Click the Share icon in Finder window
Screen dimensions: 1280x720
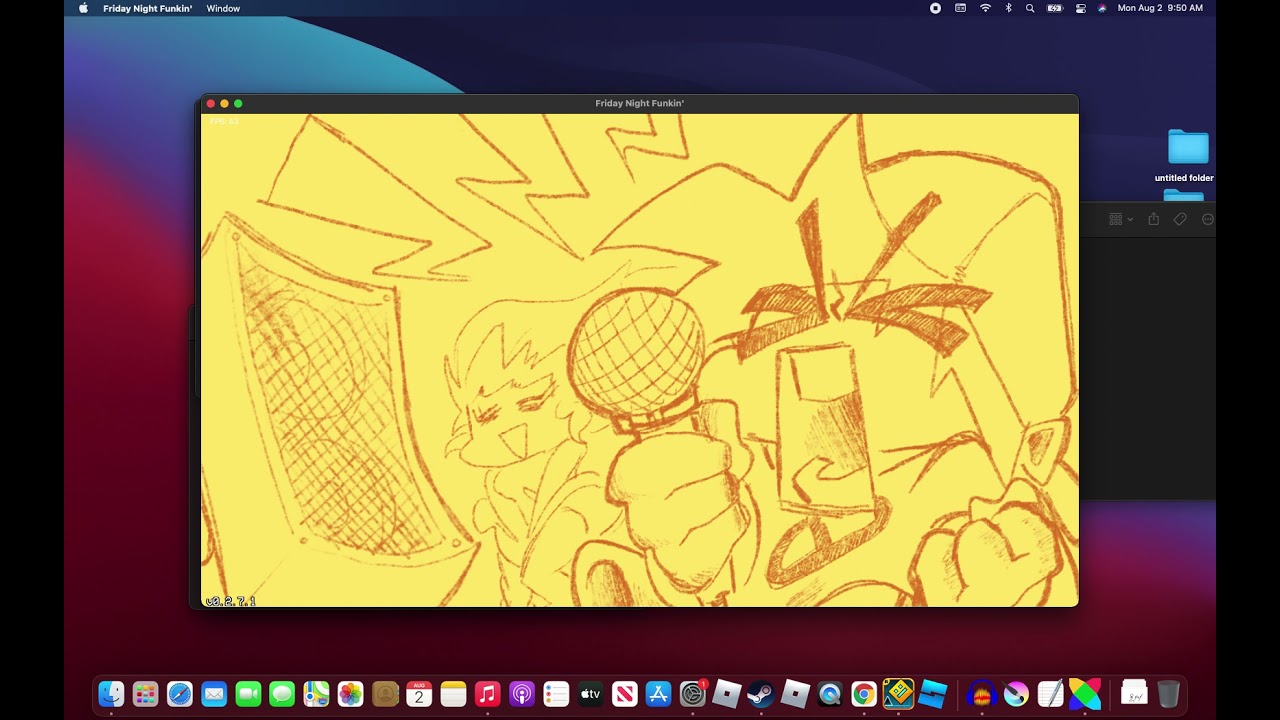(1153, 219)
